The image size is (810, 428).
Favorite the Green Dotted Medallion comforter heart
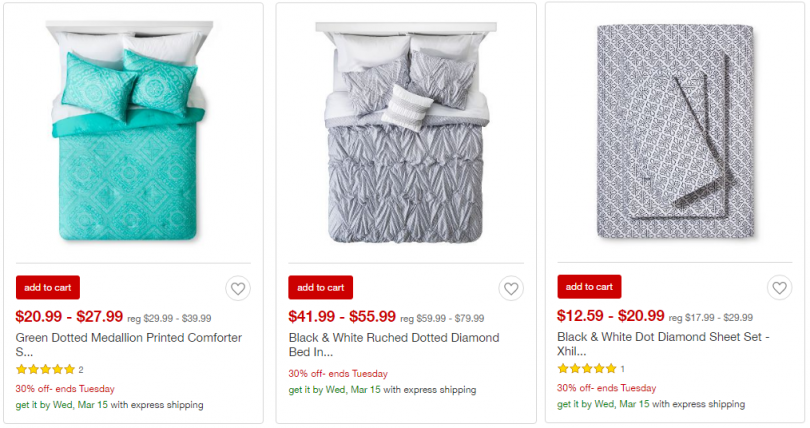(237, 289)
